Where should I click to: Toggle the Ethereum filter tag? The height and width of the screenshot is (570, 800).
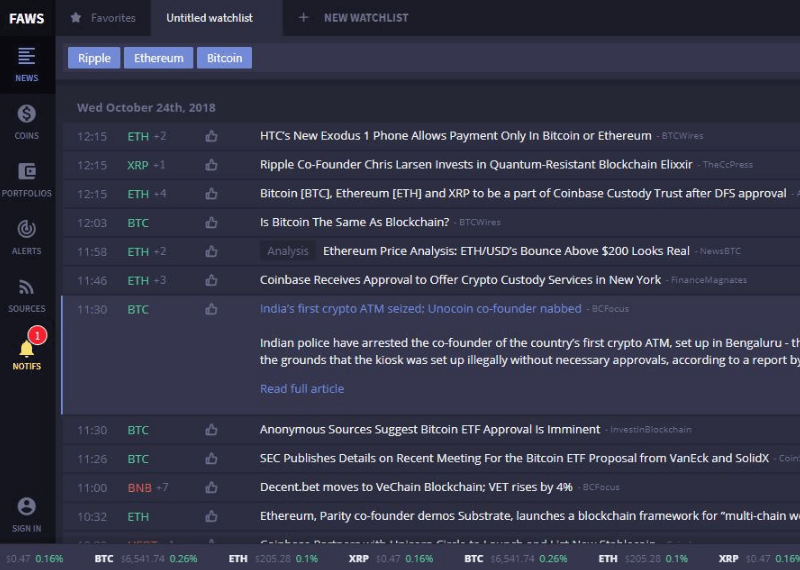(x=159, y=58)
